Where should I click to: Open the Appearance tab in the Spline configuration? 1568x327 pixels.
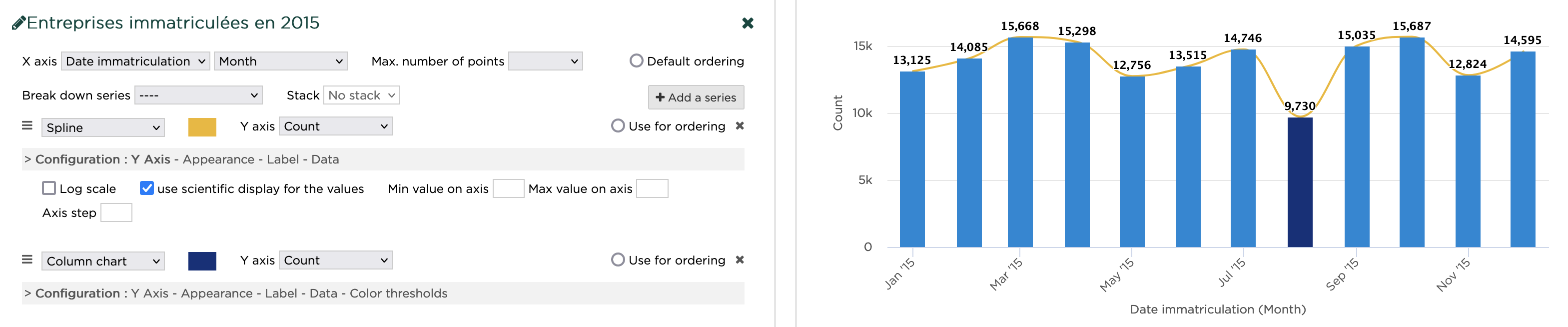tap(218, 159)
